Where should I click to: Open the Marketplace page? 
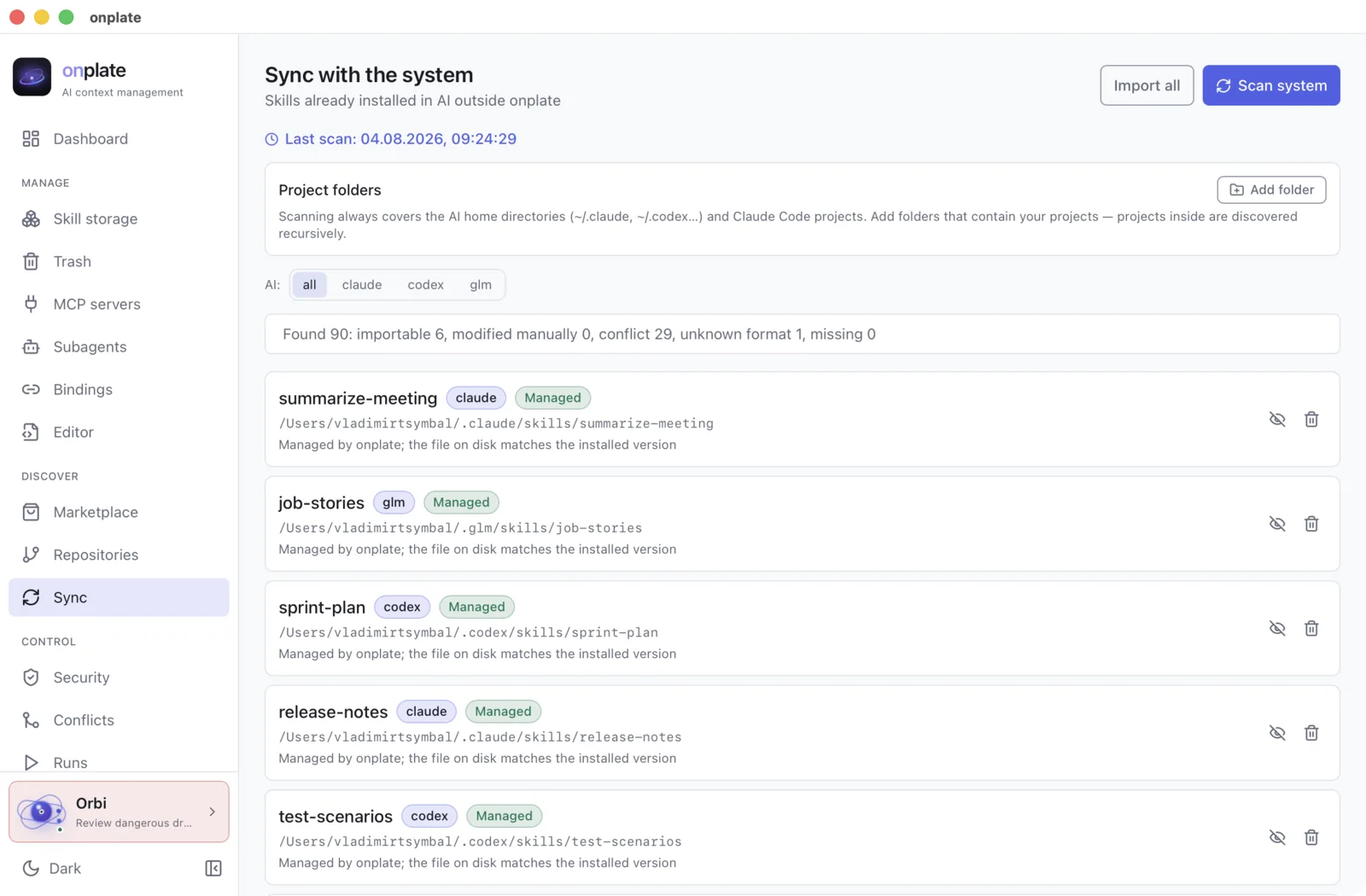[119, 513]
